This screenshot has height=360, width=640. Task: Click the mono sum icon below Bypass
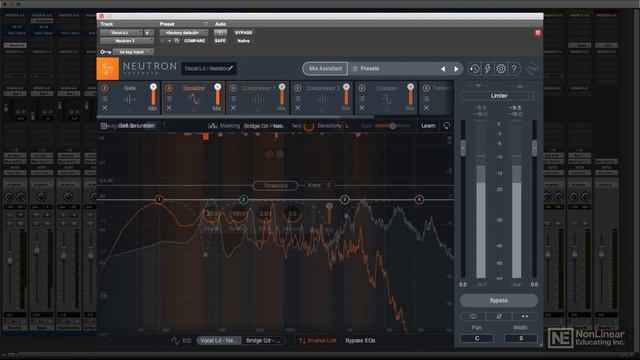coord(473,316)
